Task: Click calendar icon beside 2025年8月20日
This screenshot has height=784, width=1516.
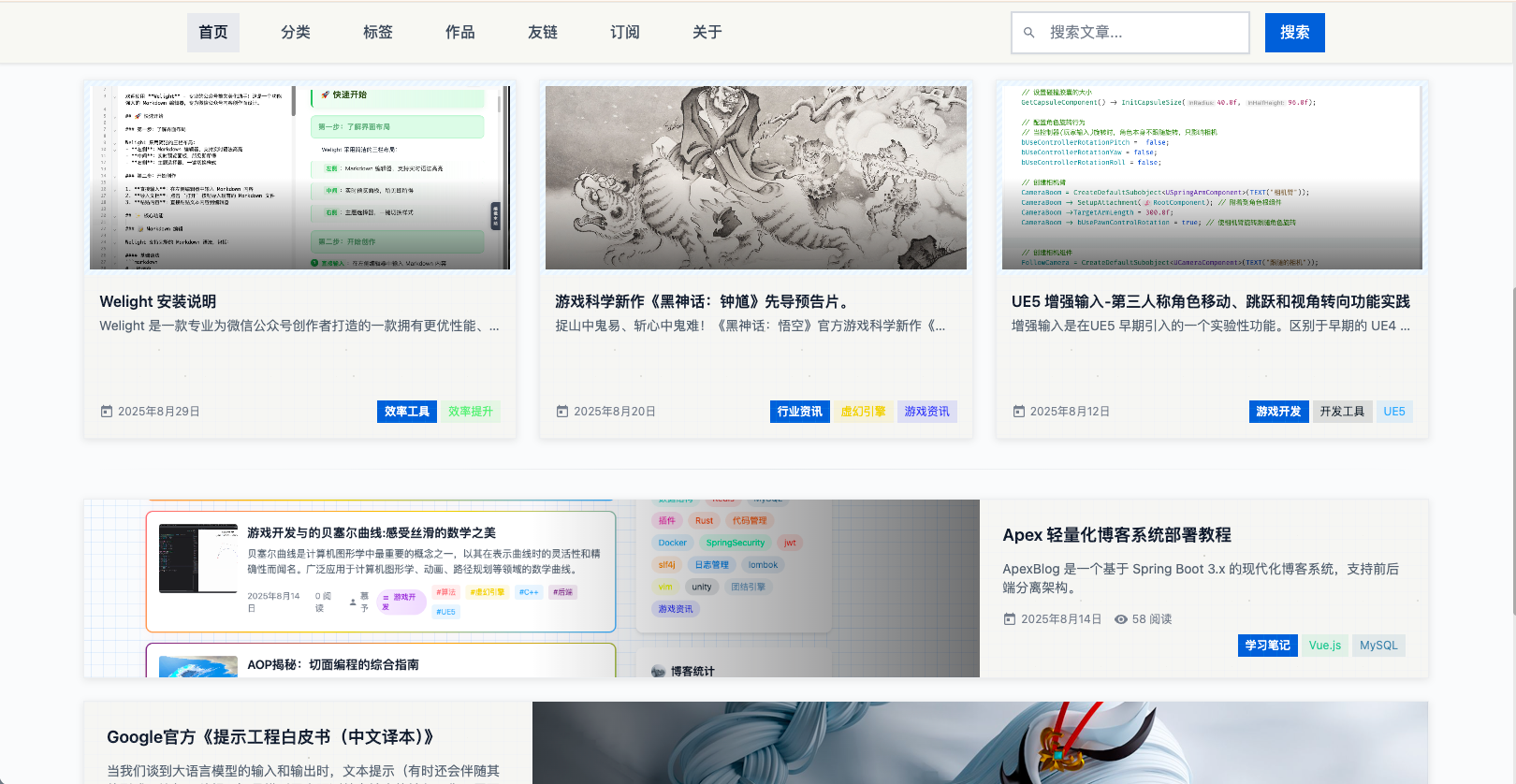Action: [562, 412]
